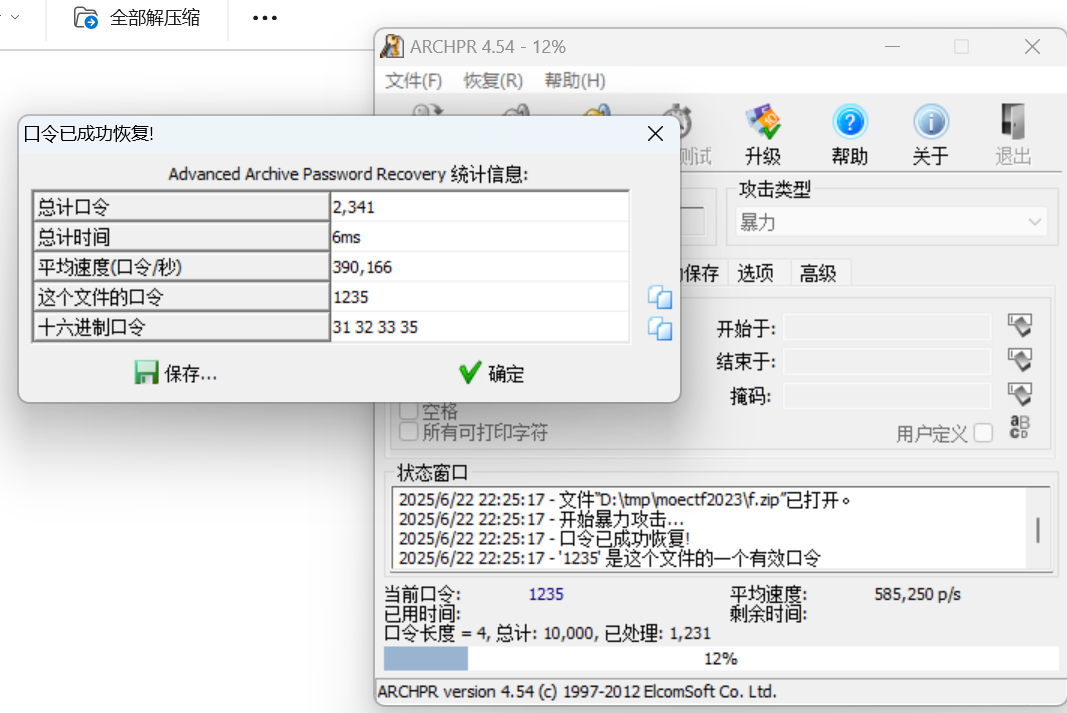The width and height of the screenshot is (1067, 713).
Task: Click the 关于 (About) info icon
Action: [930, 122]
